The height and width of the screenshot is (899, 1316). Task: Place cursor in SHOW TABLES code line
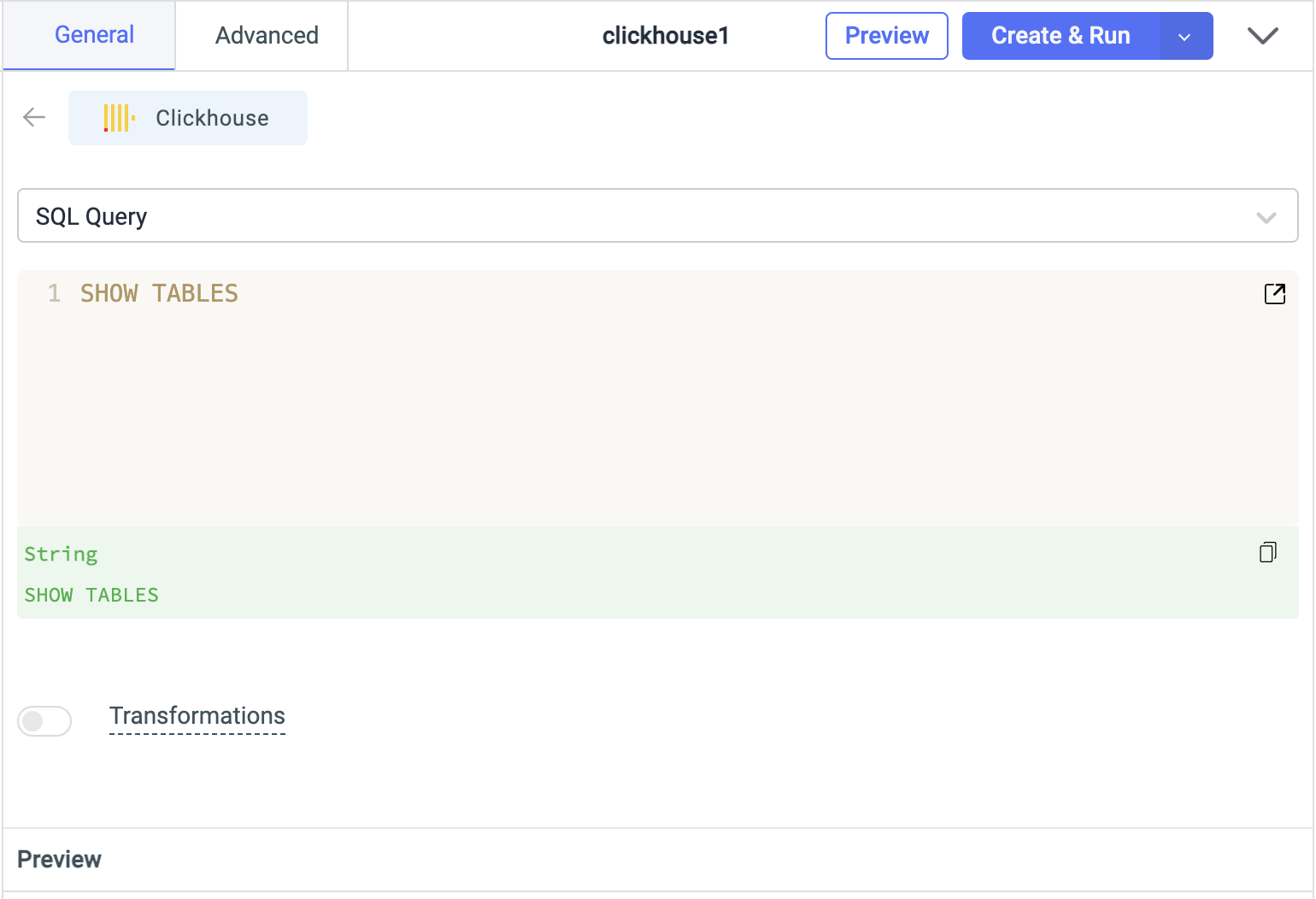[159, 294]
